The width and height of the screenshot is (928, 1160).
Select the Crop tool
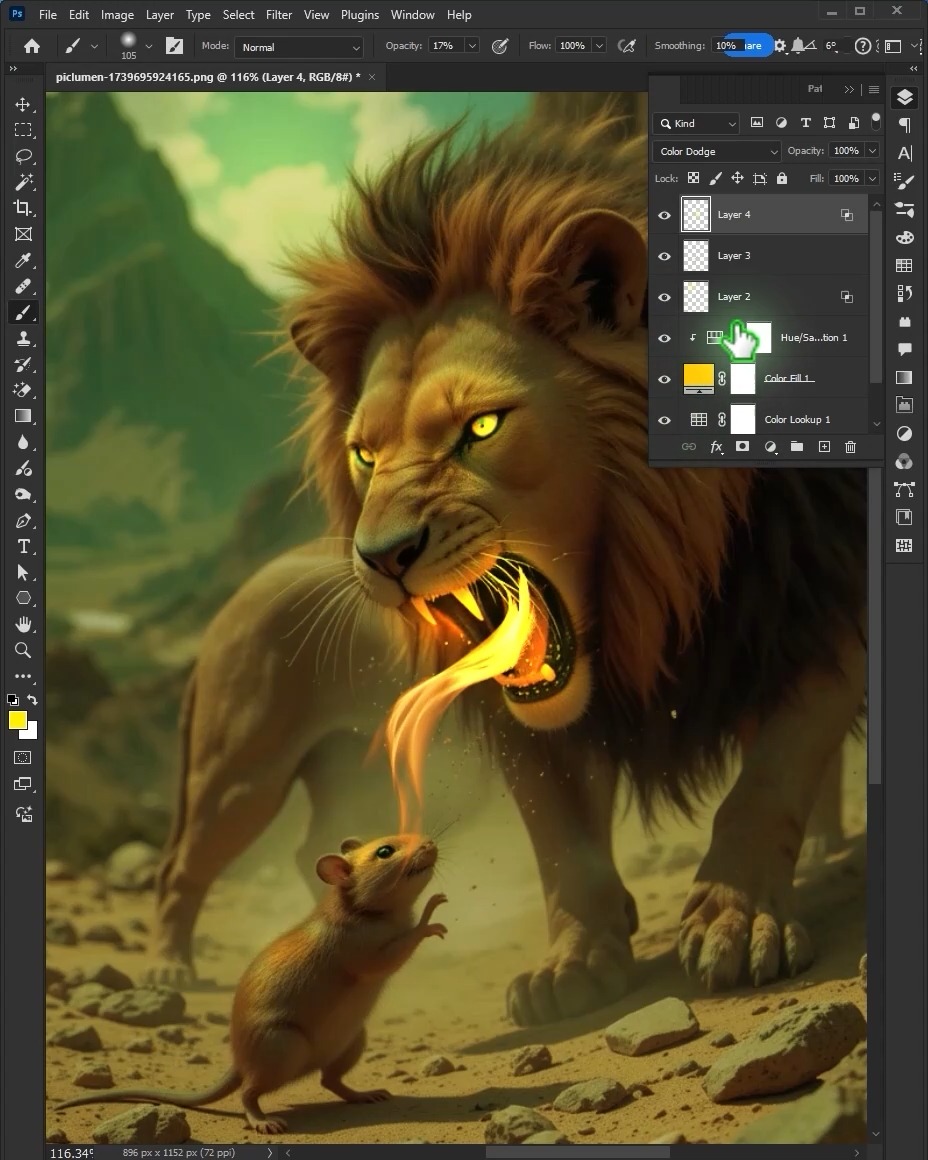tap(23, 208)
